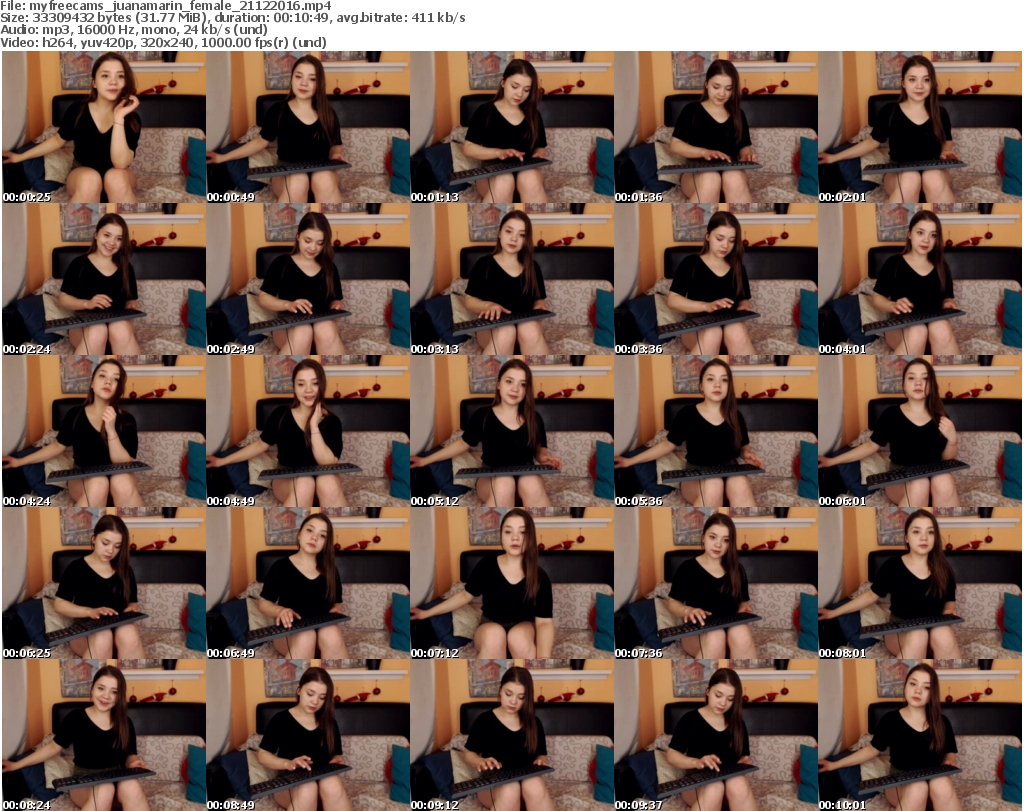Select the thumbnail stamped 00:00:49

click(308, 127)
